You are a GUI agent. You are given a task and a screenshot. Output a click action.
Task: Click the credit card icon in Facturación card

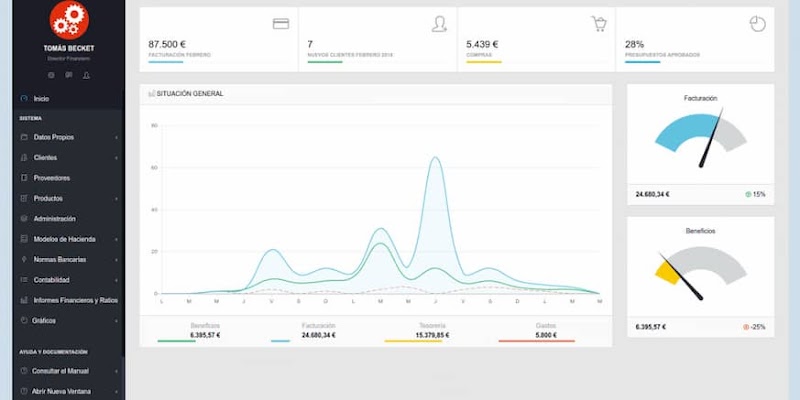point(281,24)
